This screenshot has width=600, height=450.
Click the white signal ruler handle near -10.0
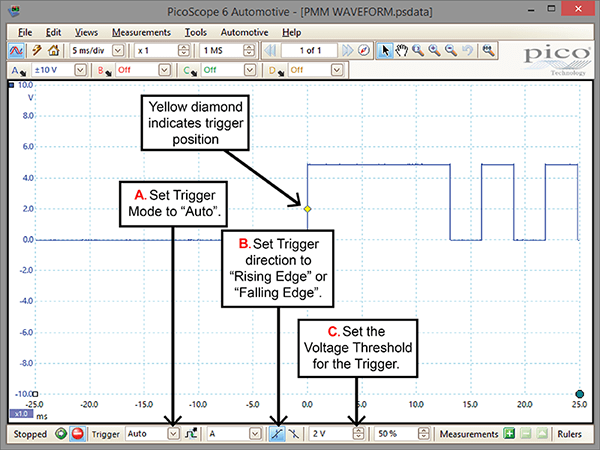[x=36, y=394]
